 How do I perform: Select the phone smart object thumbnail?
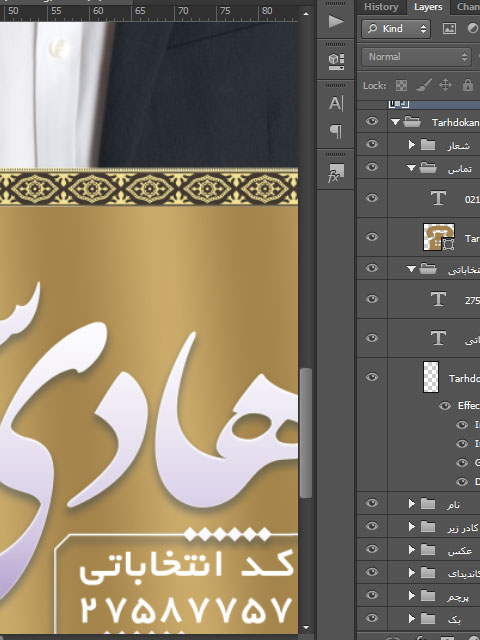(x=439, y=237)
